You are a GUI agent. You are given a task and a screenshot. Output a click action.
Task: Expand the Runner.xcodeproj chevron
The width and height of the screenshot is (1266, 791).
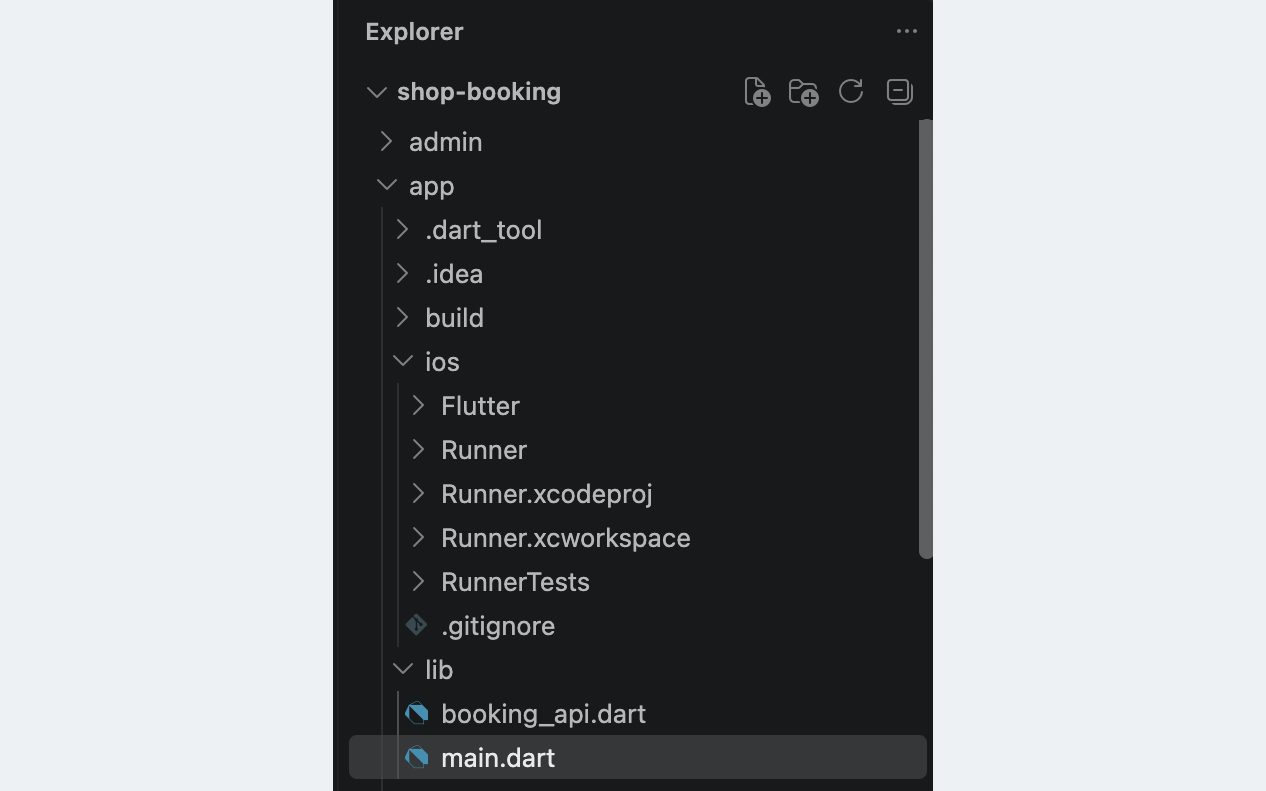coord(419,494)
